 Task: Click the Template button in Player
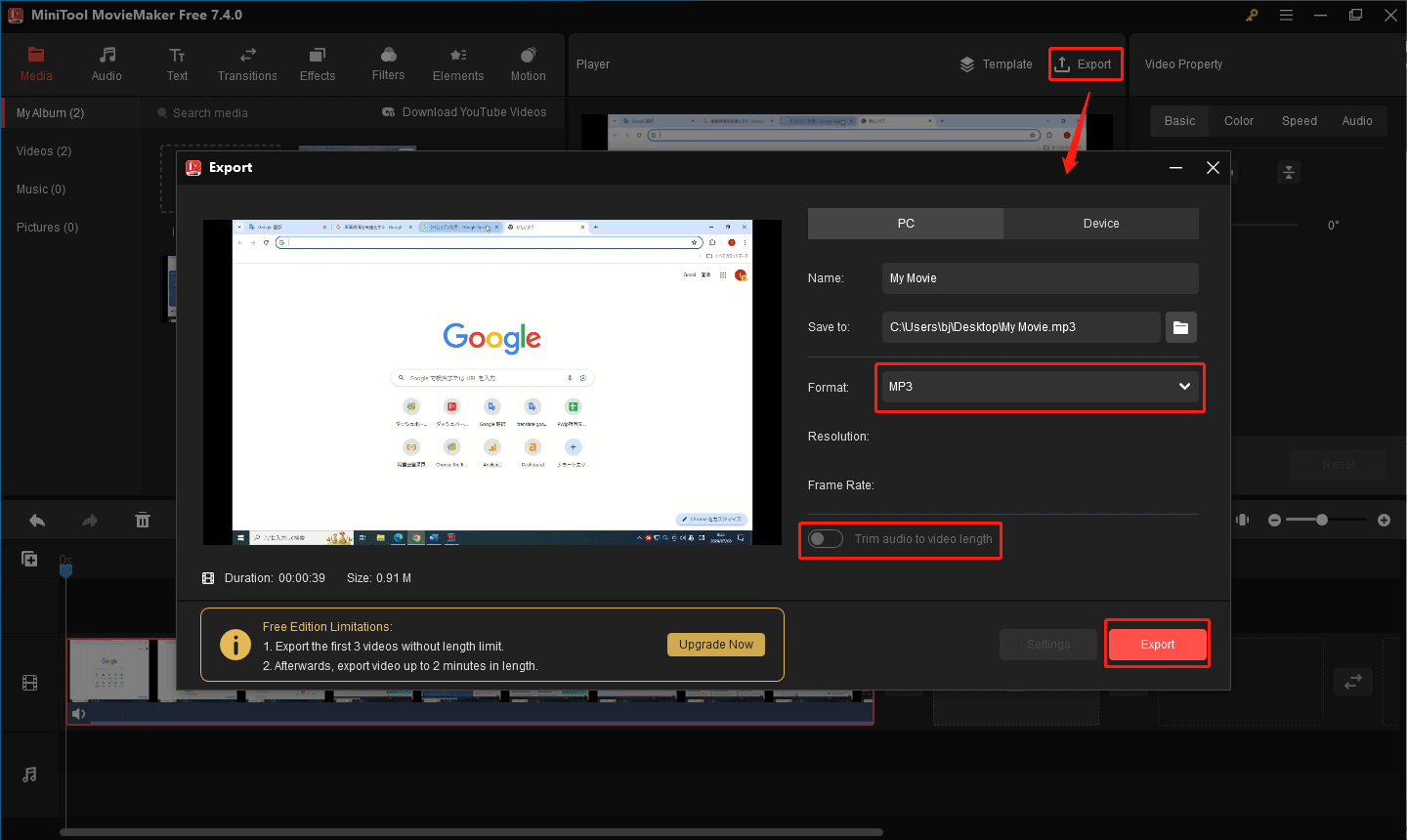(997, 64)
